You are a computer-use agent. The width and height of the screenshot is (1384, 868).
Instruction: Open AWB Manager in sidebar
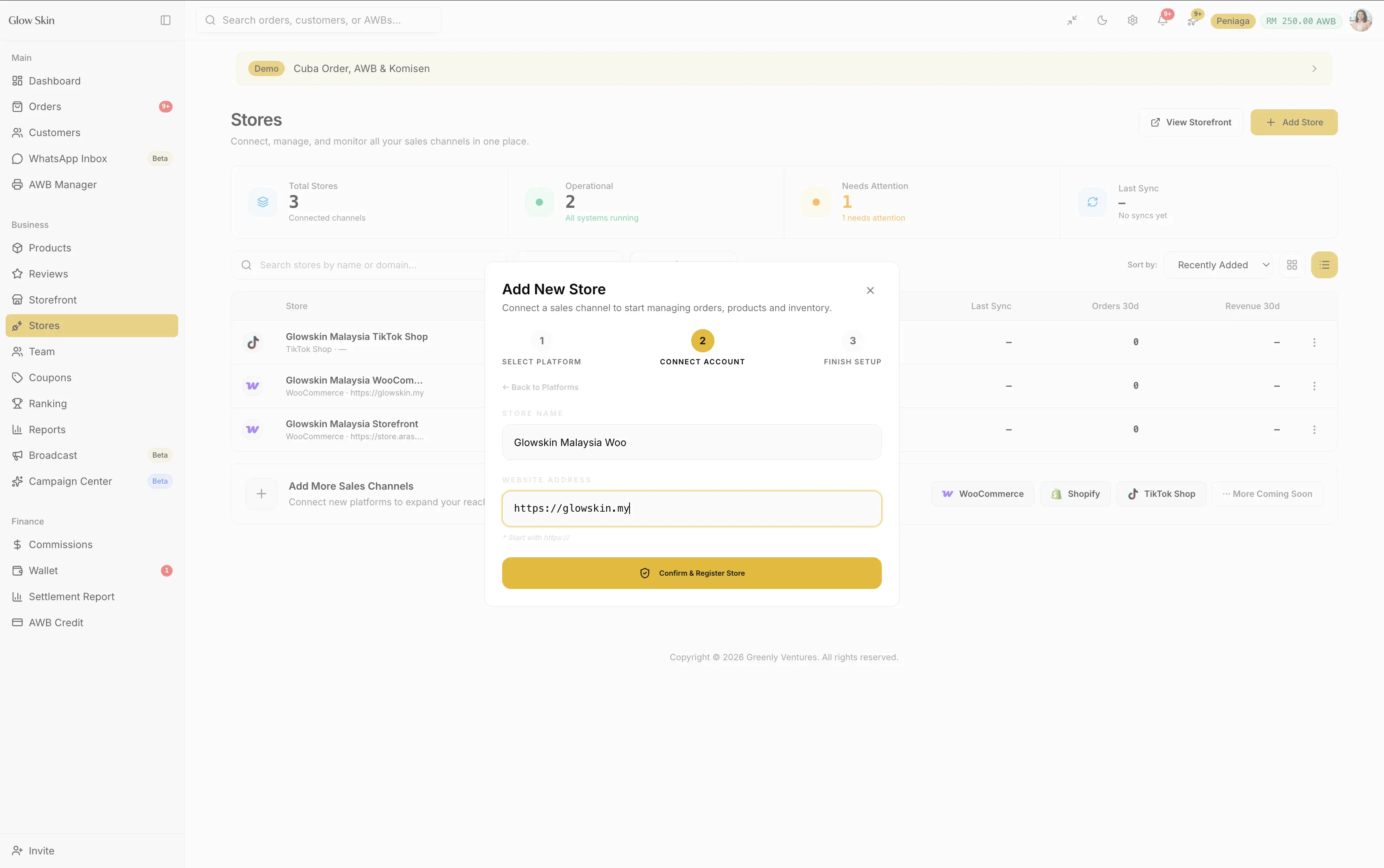[x=92, y=185]
